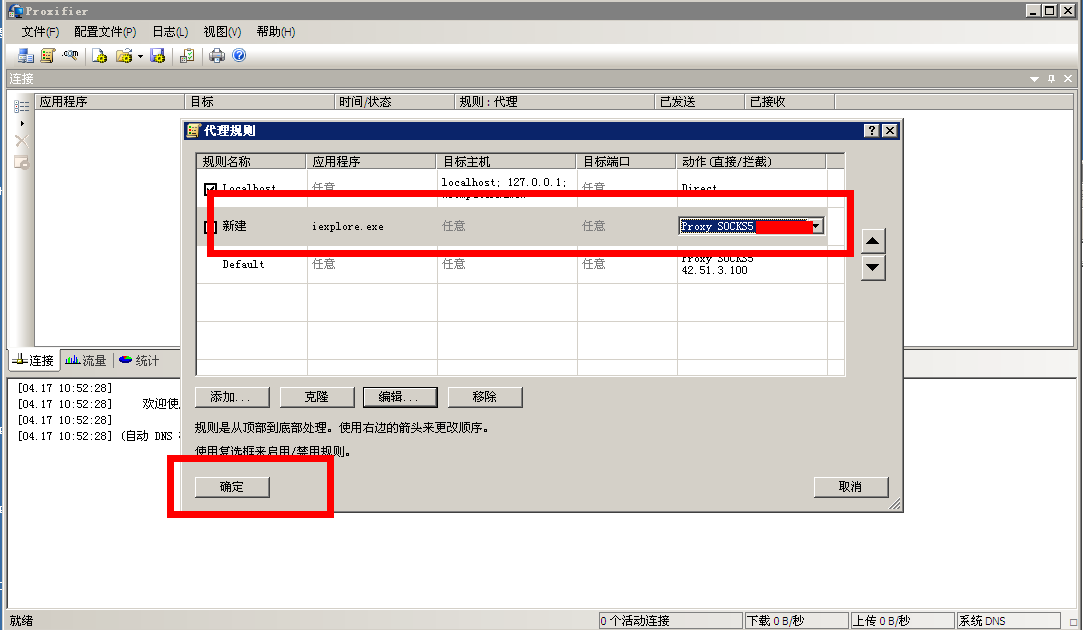Click the blue help question mark icon
Screen dimensions: 1083x630
coord(239,56)
